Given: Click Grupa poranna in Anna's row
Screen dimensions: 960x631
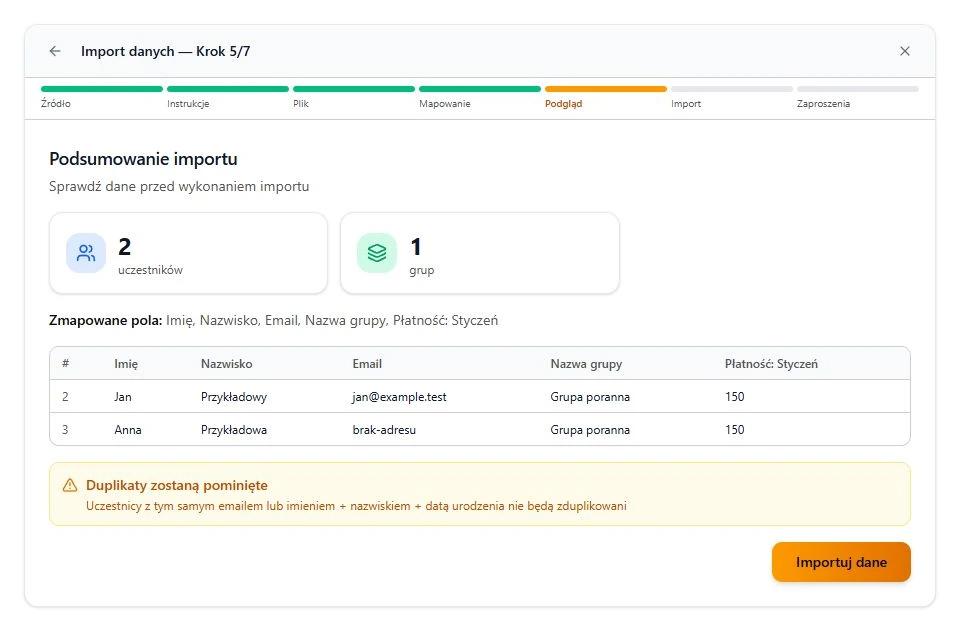Looking at the screenshot, I should pos(590,430).
